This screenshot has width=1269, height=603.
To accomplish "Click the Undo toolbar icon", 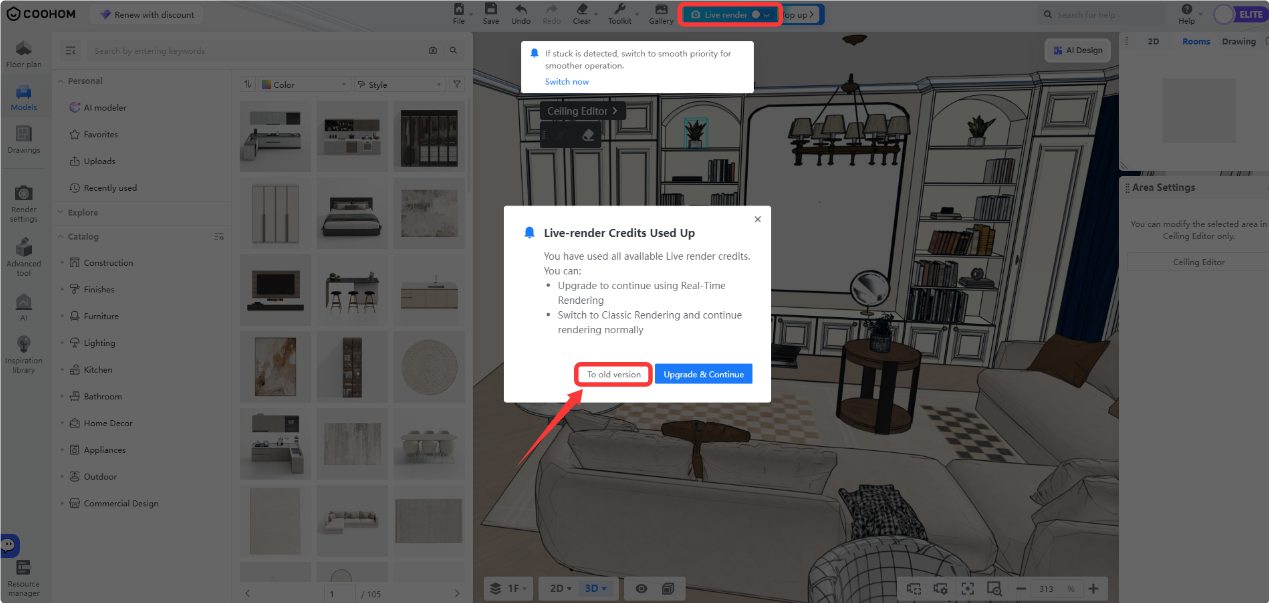I will point(521,14).
